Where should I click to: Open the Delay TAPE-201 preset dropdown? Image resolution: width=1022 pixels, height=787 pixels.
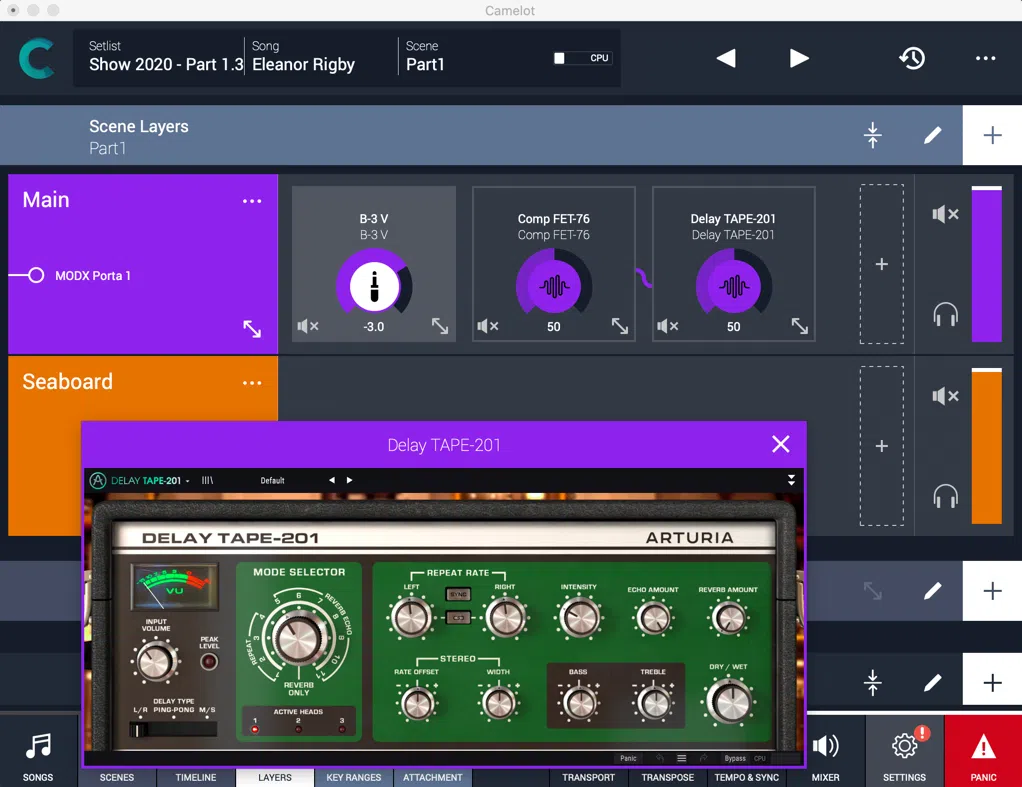(272, 480)
